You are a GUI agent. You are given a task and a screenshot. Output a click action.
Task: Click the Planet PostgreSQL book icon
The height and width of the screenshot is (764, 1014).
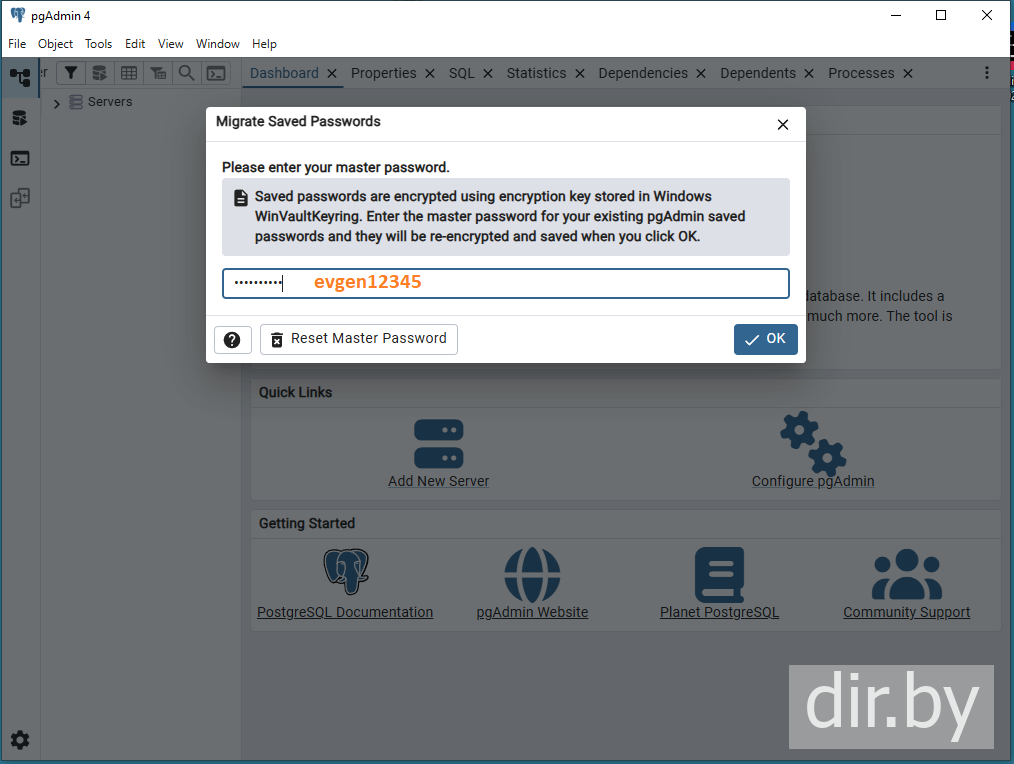pyautogui.click(x=719, y=574)
